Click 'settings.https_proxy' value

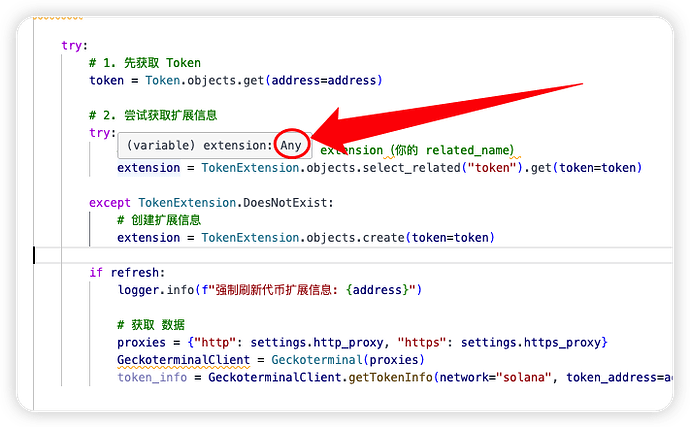531,342
